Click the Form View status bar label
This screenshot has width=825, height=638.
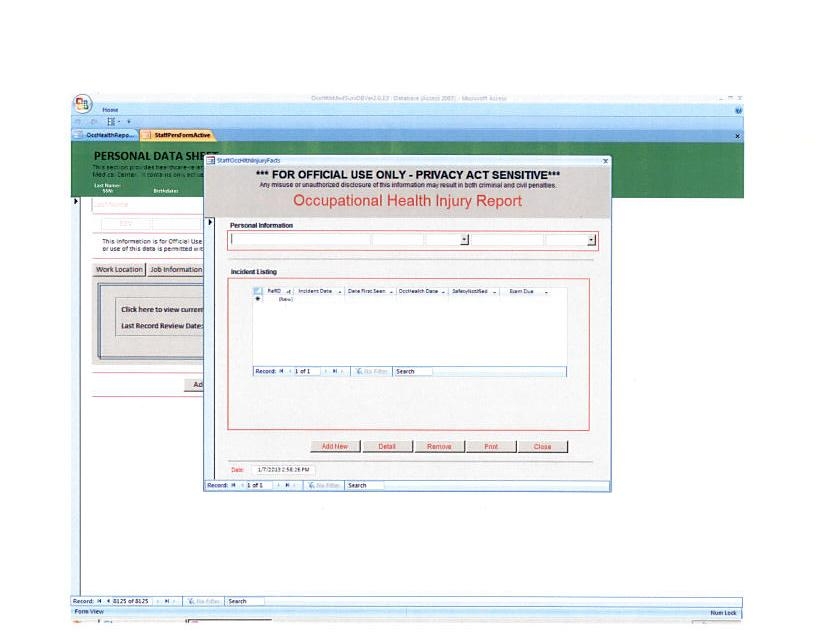click(x=89, y=612)
